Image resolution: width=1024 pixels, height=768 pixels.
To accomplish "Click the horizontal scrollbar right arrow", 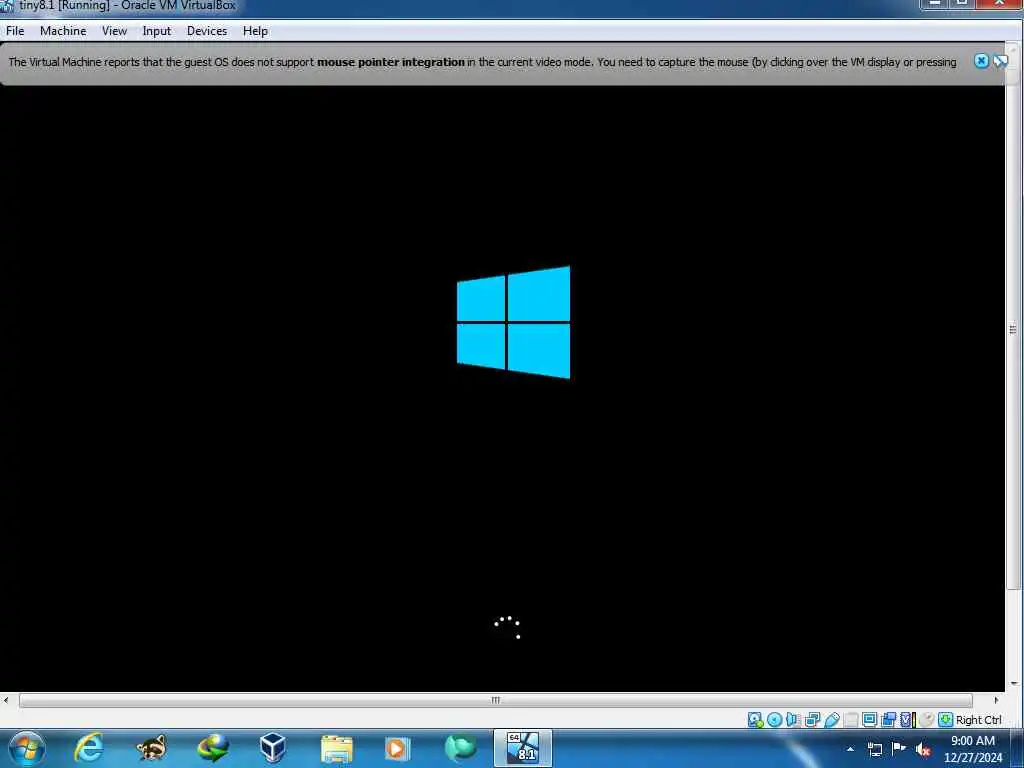I will (996, 700).
